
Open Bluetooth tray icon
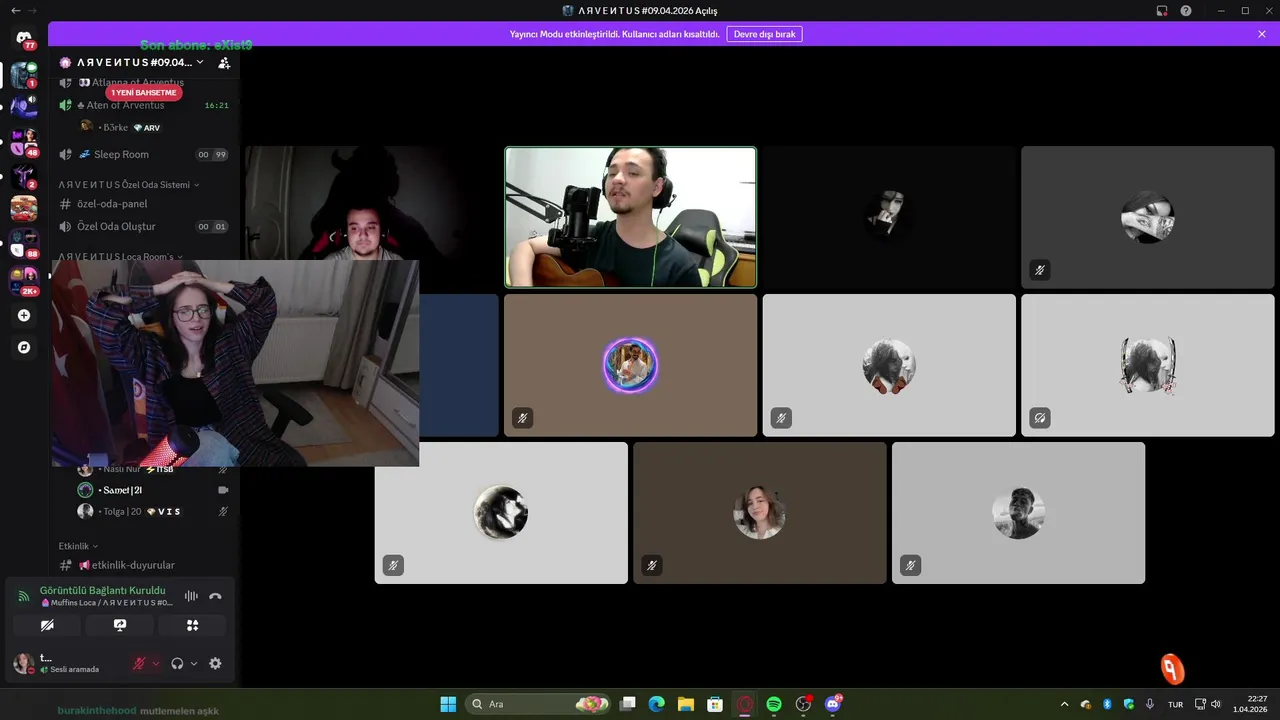[1107, 704]
